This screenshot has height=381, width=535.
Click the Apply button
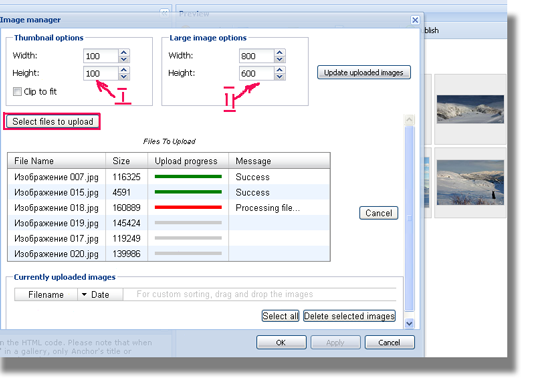click(x=335, y=342)
